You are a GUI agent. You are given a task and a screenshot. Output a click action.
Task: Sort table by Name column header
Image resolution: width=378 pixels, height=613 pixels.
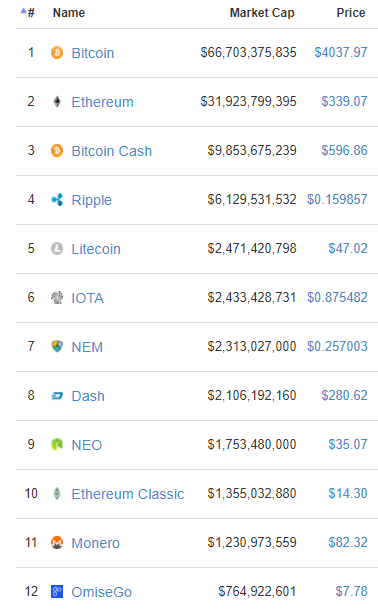tap(69, 13)
